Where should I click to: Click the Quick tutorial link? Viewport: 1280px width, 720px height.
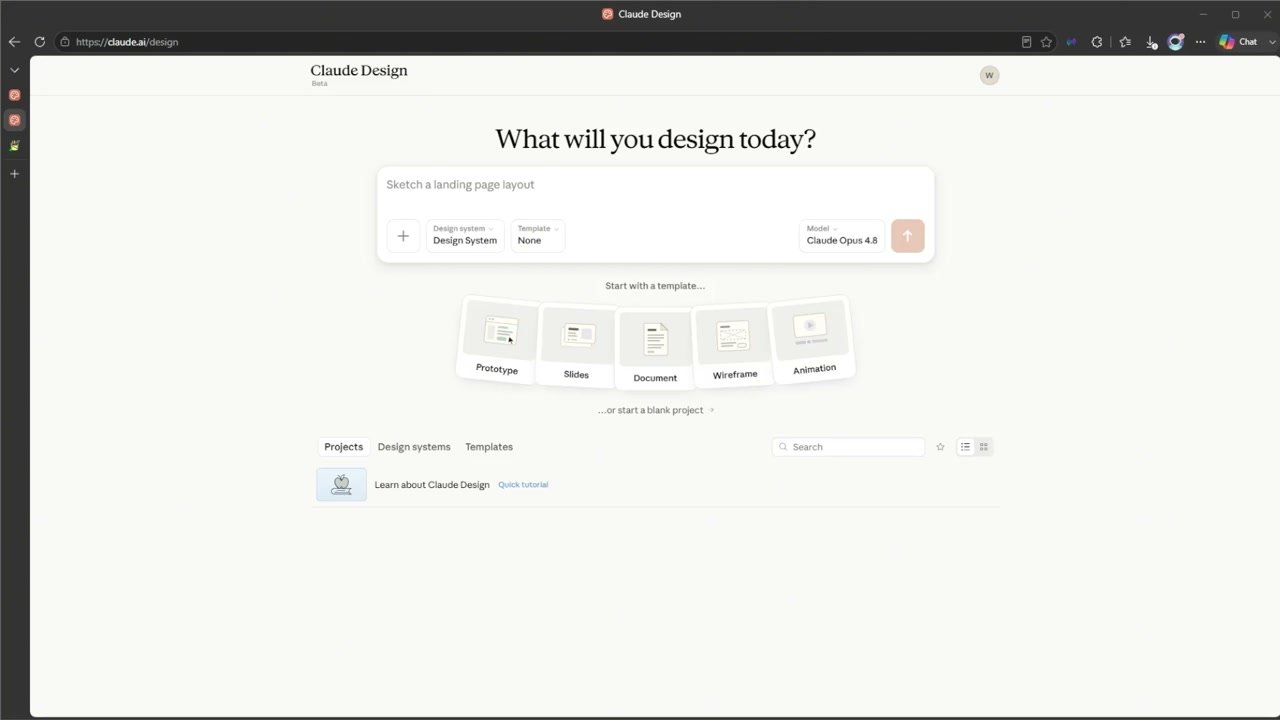click(523, 485)
